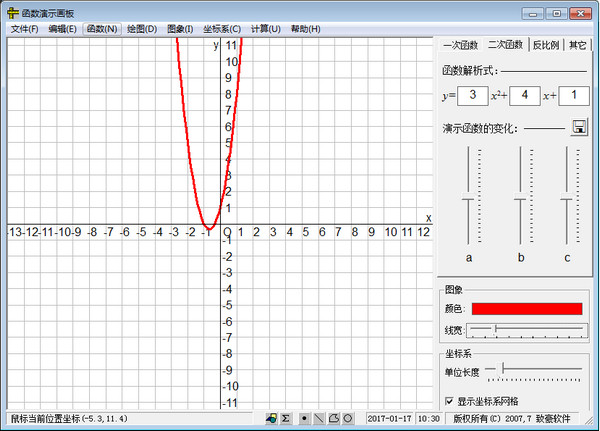Select the circle drawing tool icon
This screenshot has height=431, width=600.
click(348, 418)
